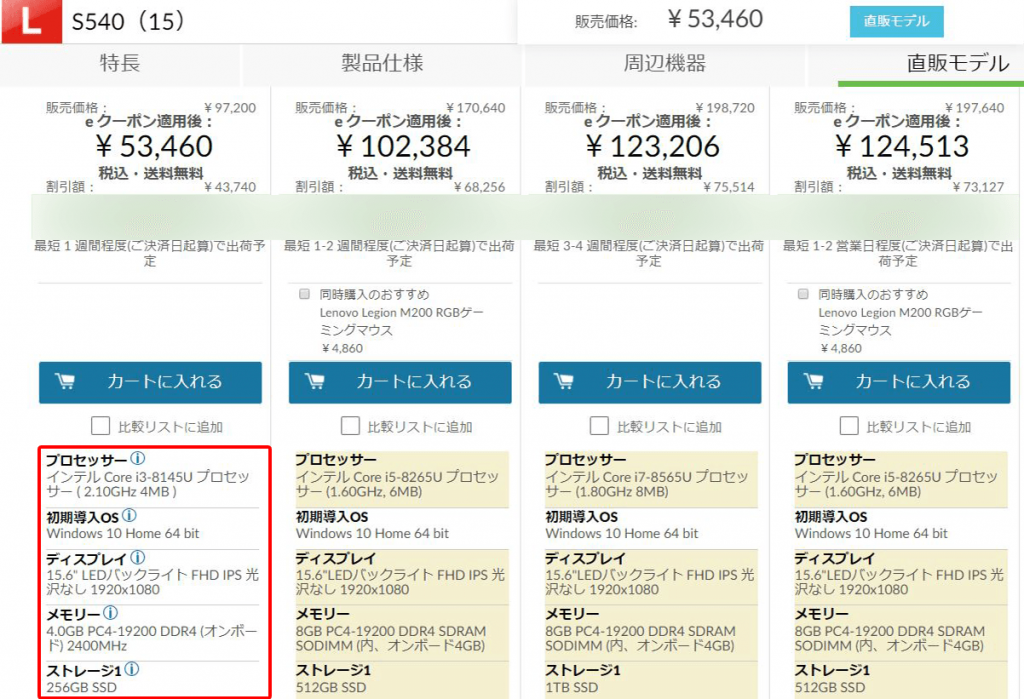Click price ¥ 102,384
This screenshot has width=1024, height=699.
pos(403,146)
